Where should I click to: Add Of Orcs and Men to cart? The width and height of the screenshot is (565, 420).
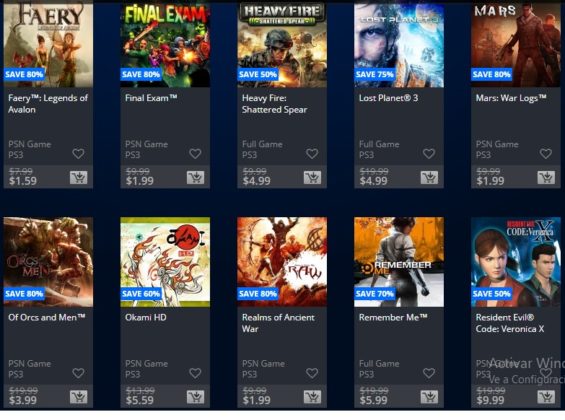coord(79,397)
